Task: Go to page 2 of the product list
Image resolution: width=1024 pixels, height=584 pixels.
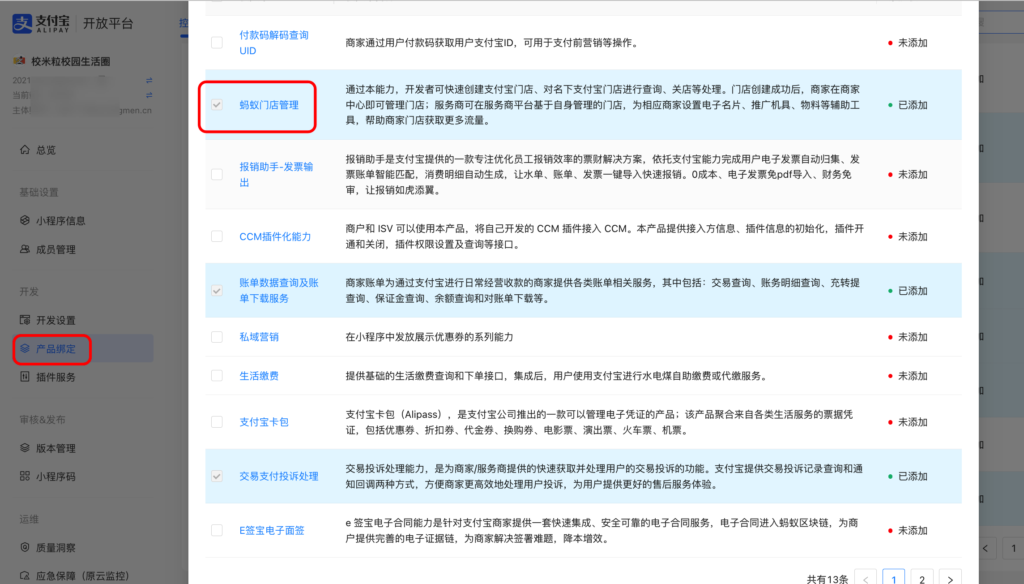Action: (921, 577)
